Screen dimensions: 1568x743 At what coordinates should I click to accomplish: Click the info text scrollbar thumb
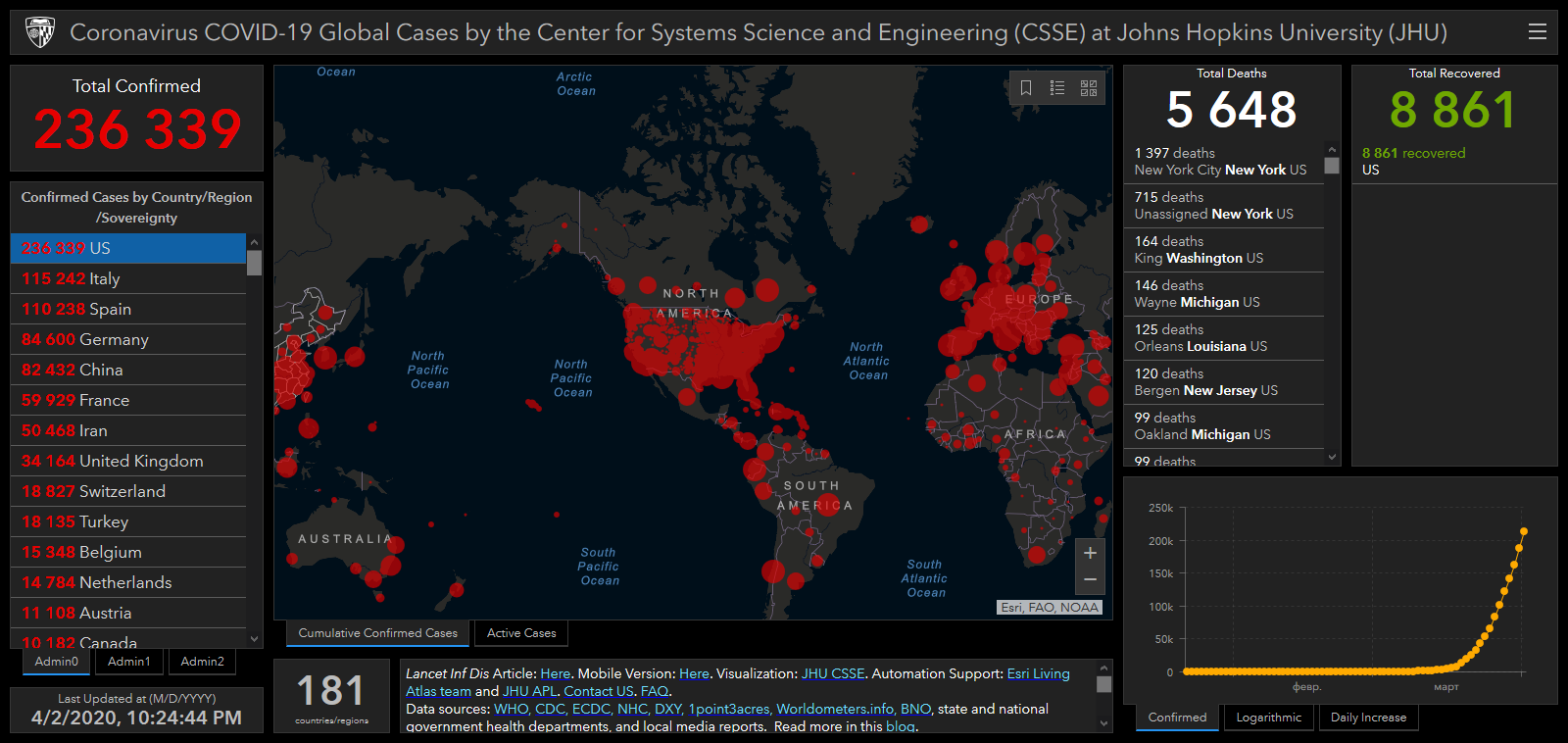click(x=1104, y=684)
